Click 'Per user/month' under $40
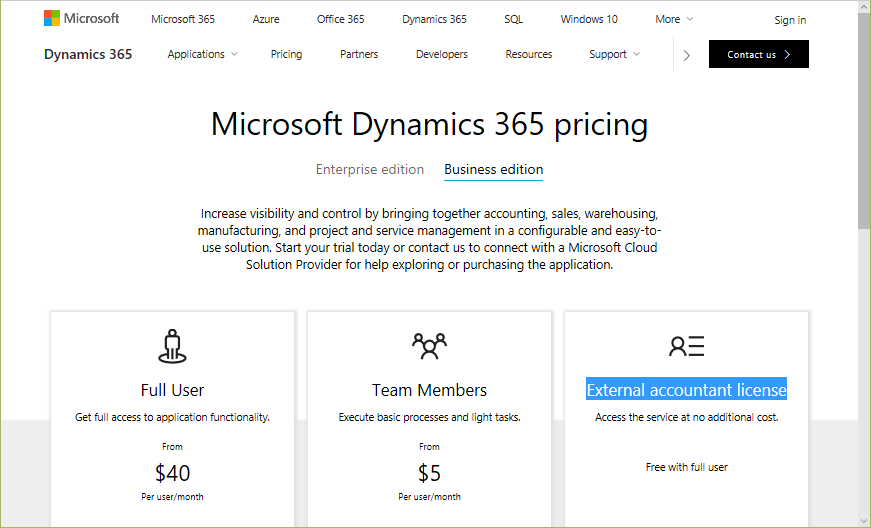The width and height of the screenshot is (871, 528). [172, 497]
